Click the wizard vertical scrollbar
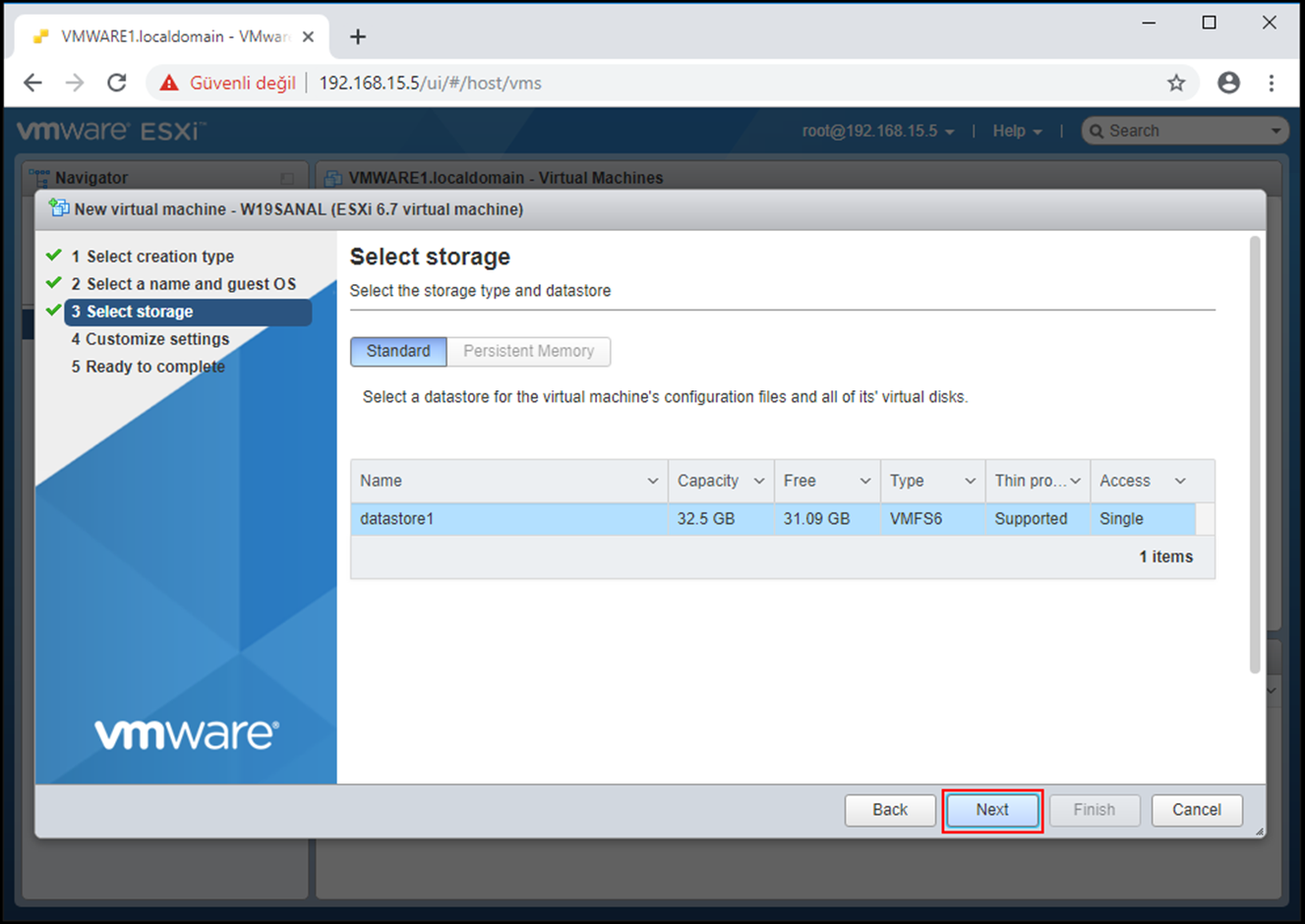The image size is (1305, 924). click(1254, 454)
